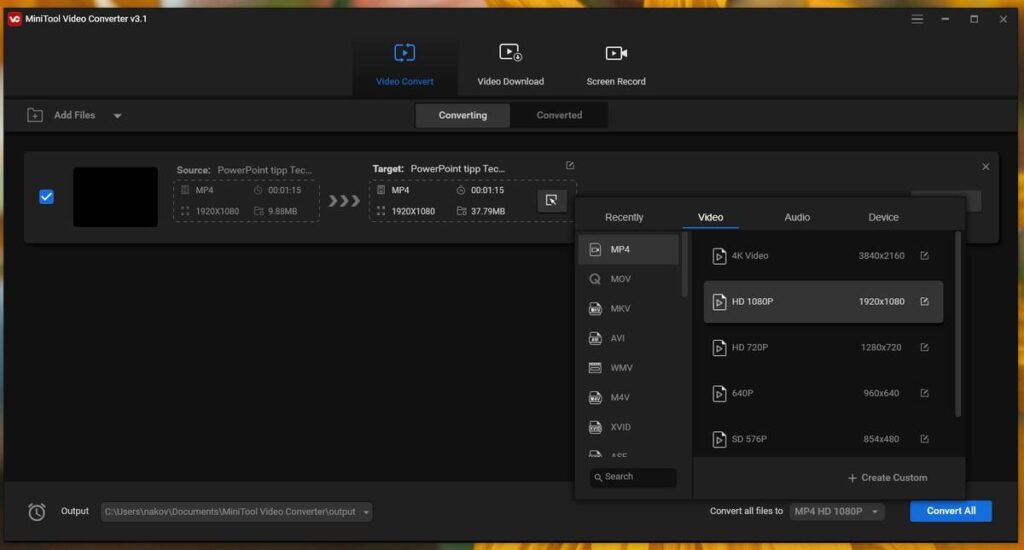Click the target duration 00:01:15

coord(487,190)
